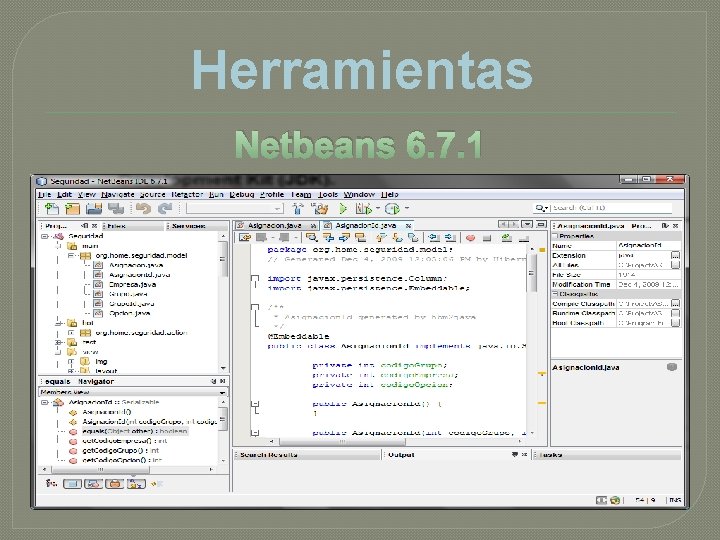This screenshot has width=720, height=540.
Task: Open the Debug menu
Action: click(242, 195)
